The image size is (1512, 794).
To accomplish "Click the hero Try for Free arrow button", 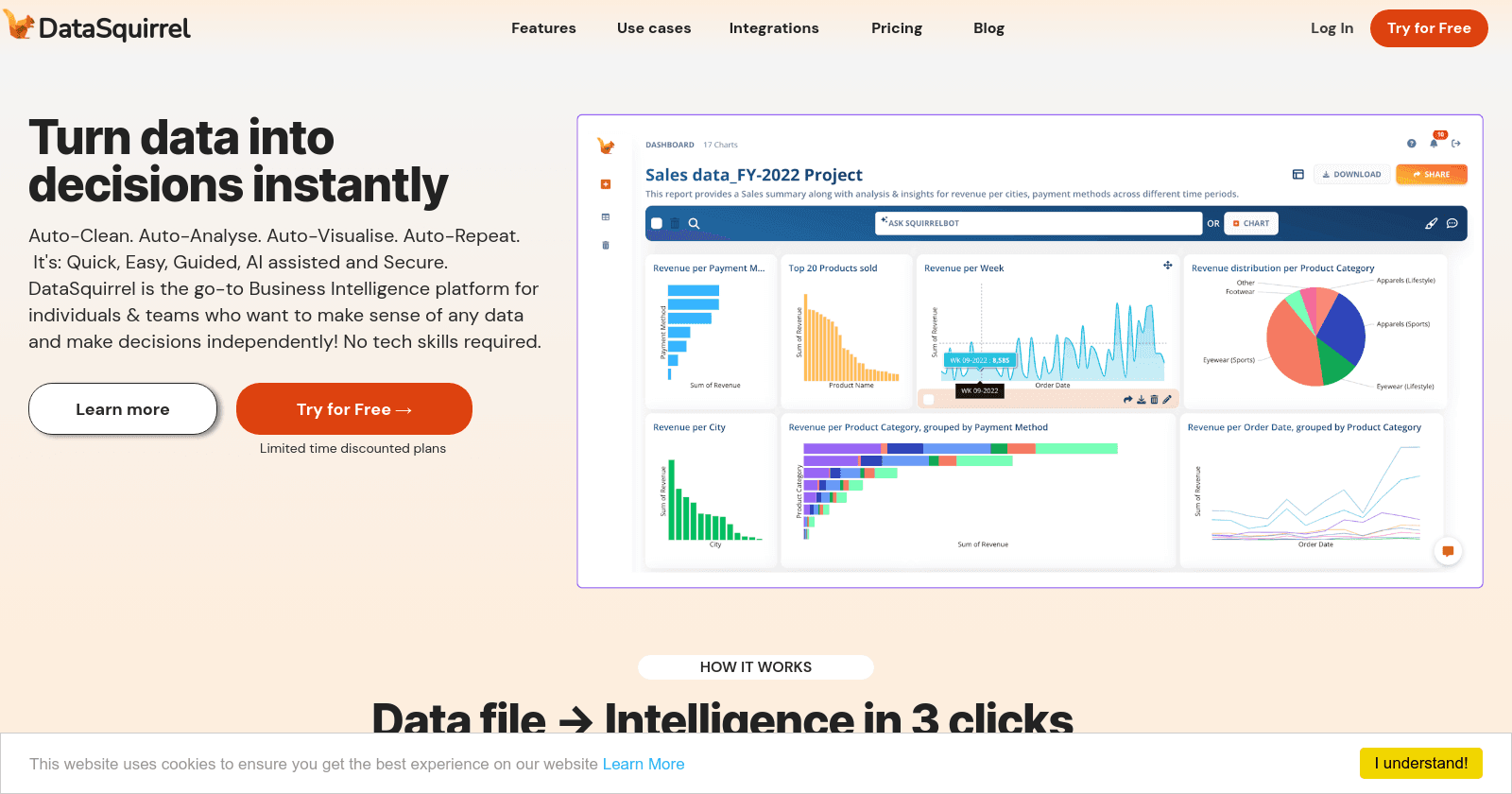I will (354, 409).
